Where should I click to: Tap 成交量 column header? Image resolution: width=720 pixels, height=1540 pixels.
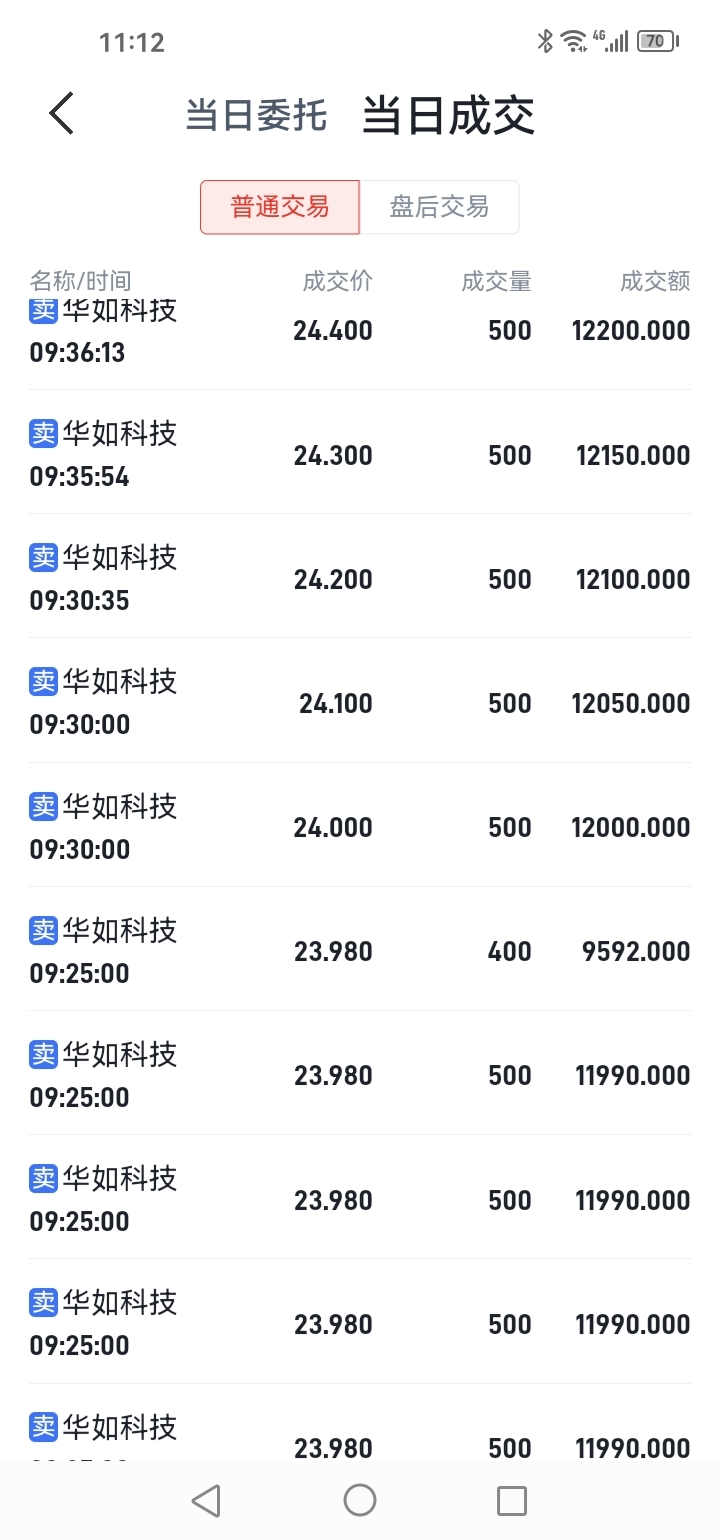[496, 281]
